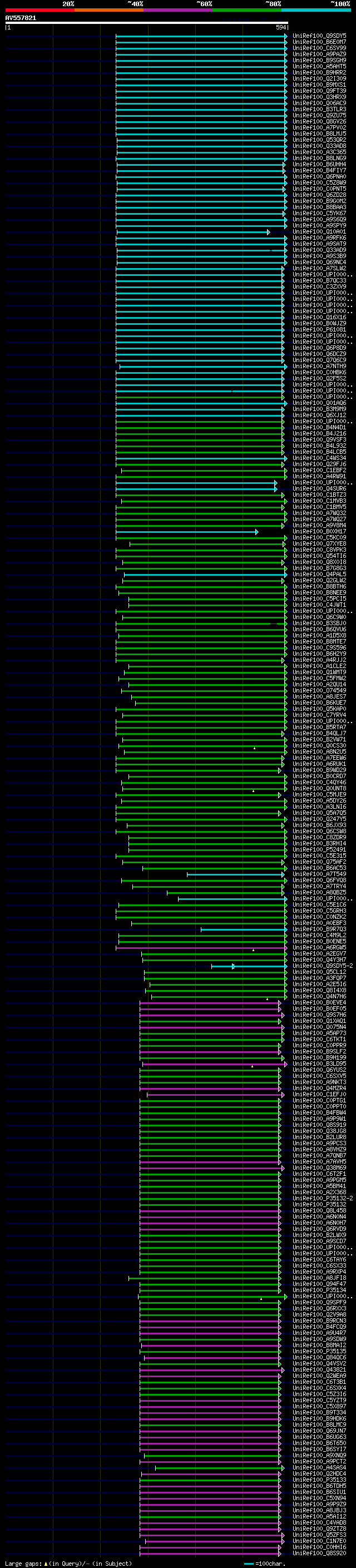356x1568 pixels.
Task: Select label UniRef100_P61081
Action: pyautogui.click(x=319, y=329)
